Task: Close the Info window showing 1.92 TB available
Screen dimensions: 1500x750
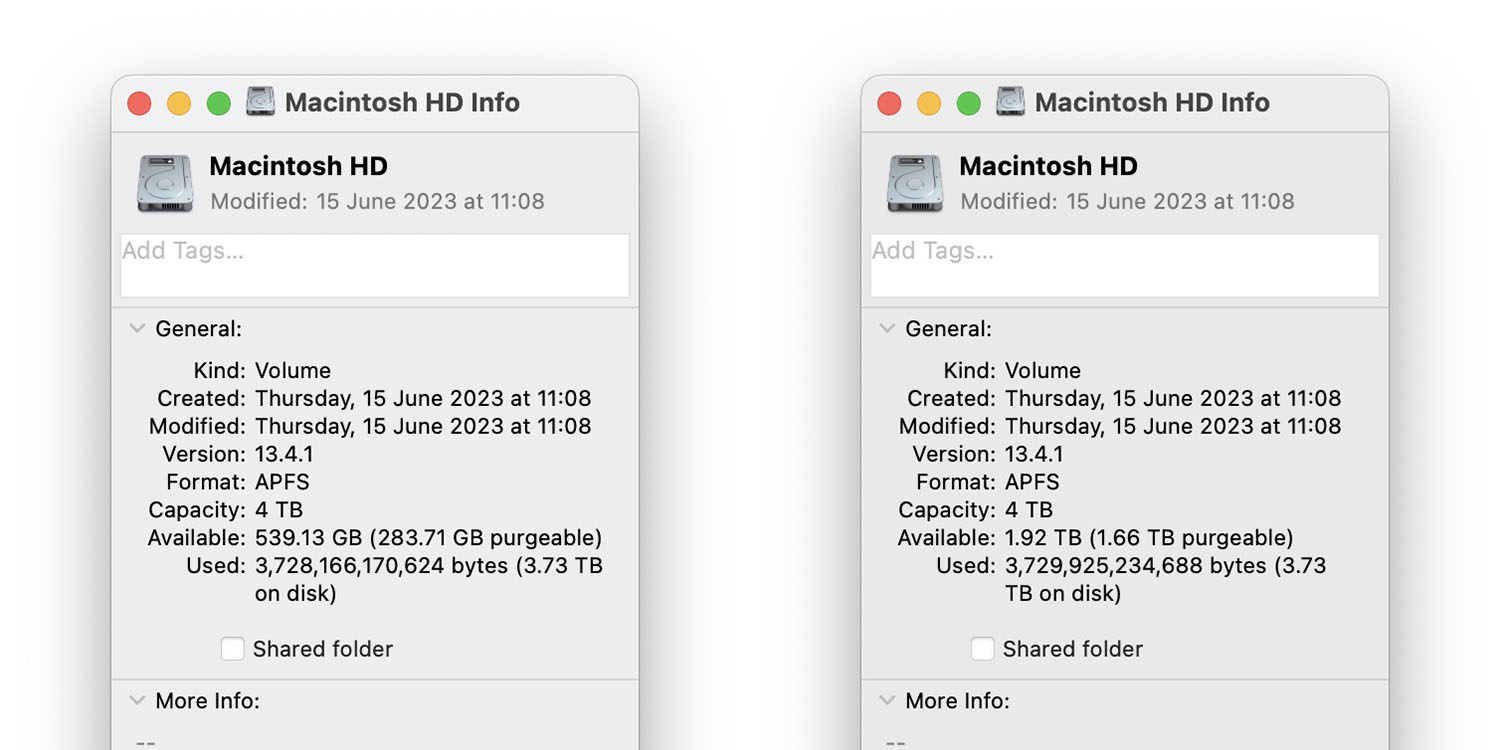Action: click(x=889, y=103)
